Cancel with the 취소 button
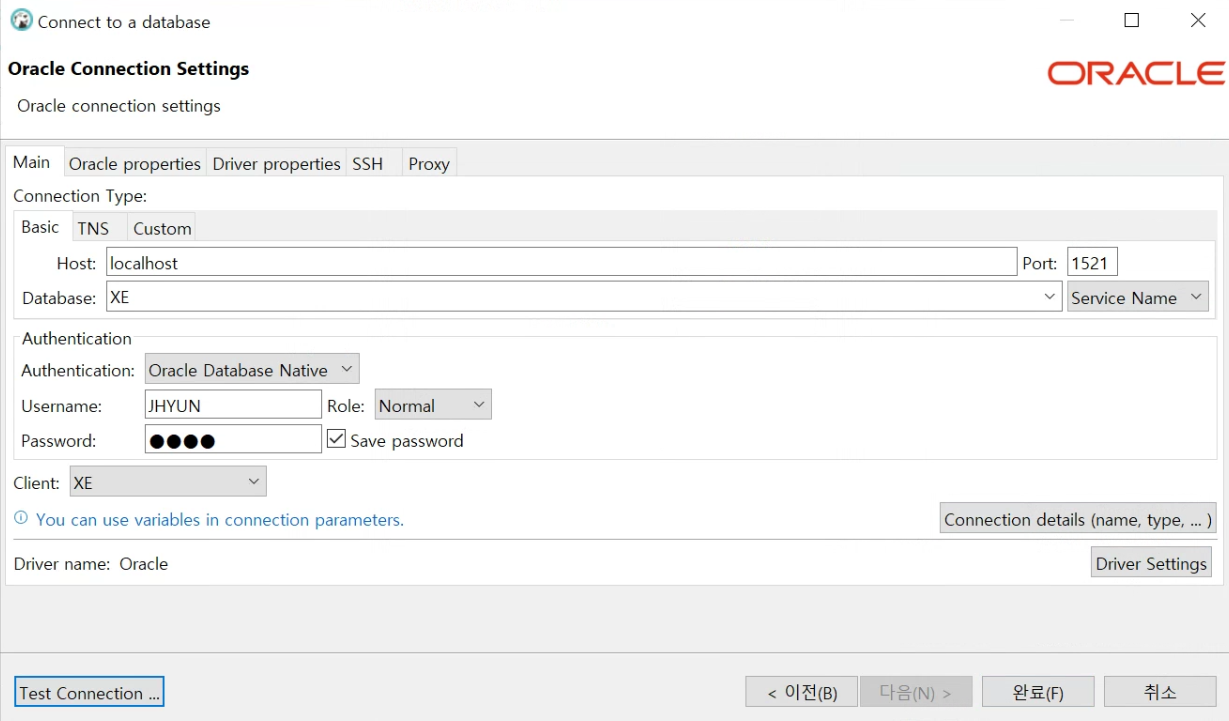The width and height of the screenshot is (1229, 721). 1160,692
